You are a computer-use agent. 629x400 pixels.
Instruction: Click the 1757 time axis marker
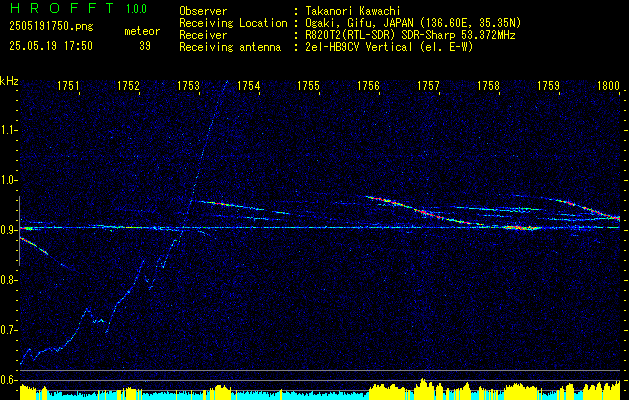point(428,86)
